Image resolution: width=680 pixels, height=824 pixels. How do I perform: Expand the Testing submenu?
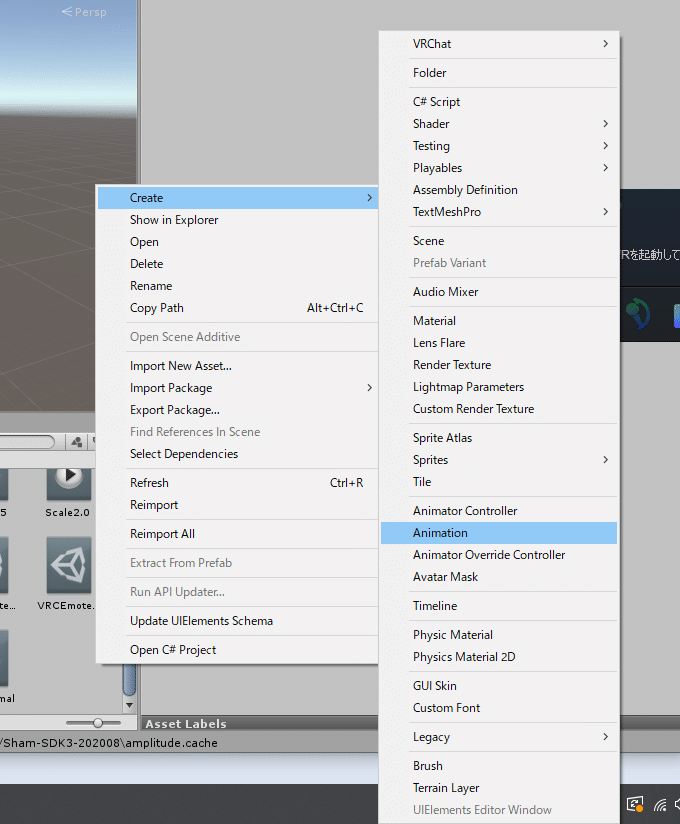pyautogui.click(x=499, y=146)
